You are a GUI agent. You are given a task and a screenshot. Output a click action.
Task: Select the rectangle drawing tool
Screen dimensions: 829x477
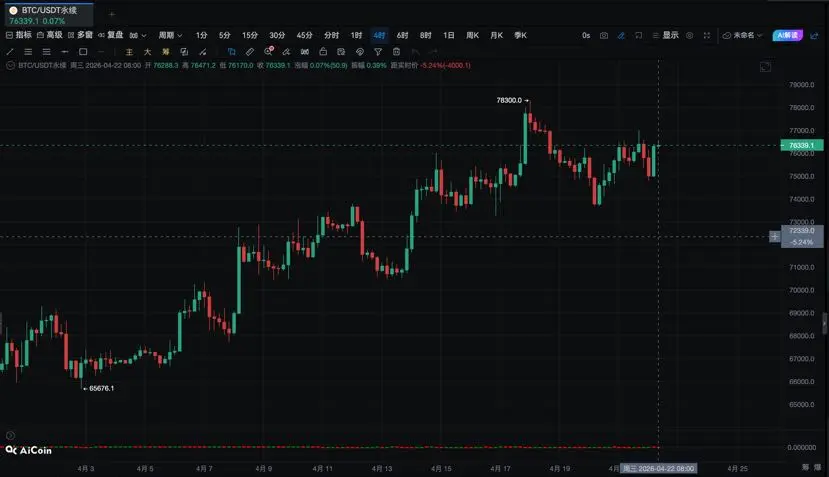coord(83,52)
